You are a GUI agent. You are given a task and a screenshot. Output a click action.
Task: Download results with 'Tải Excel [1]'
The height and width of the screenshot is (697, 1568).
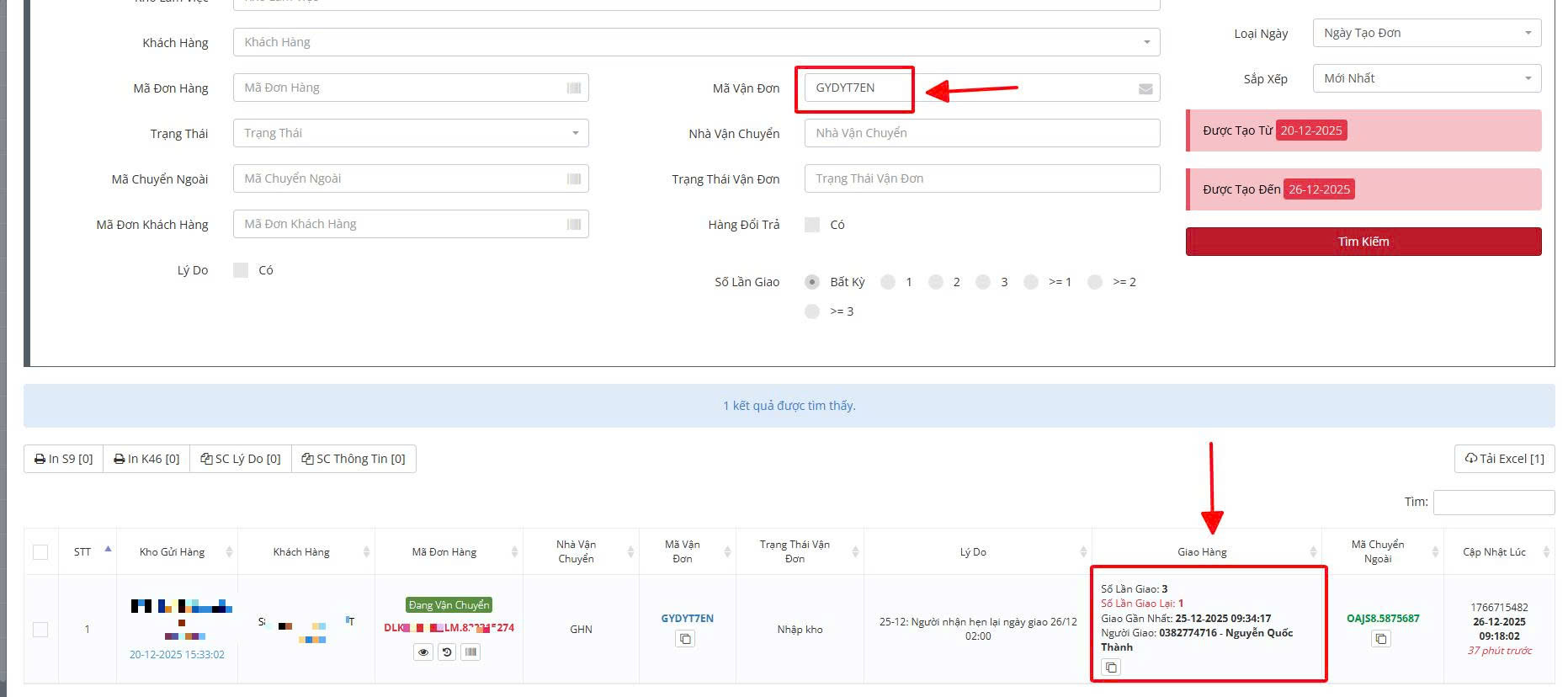(x=1504, y=459)
